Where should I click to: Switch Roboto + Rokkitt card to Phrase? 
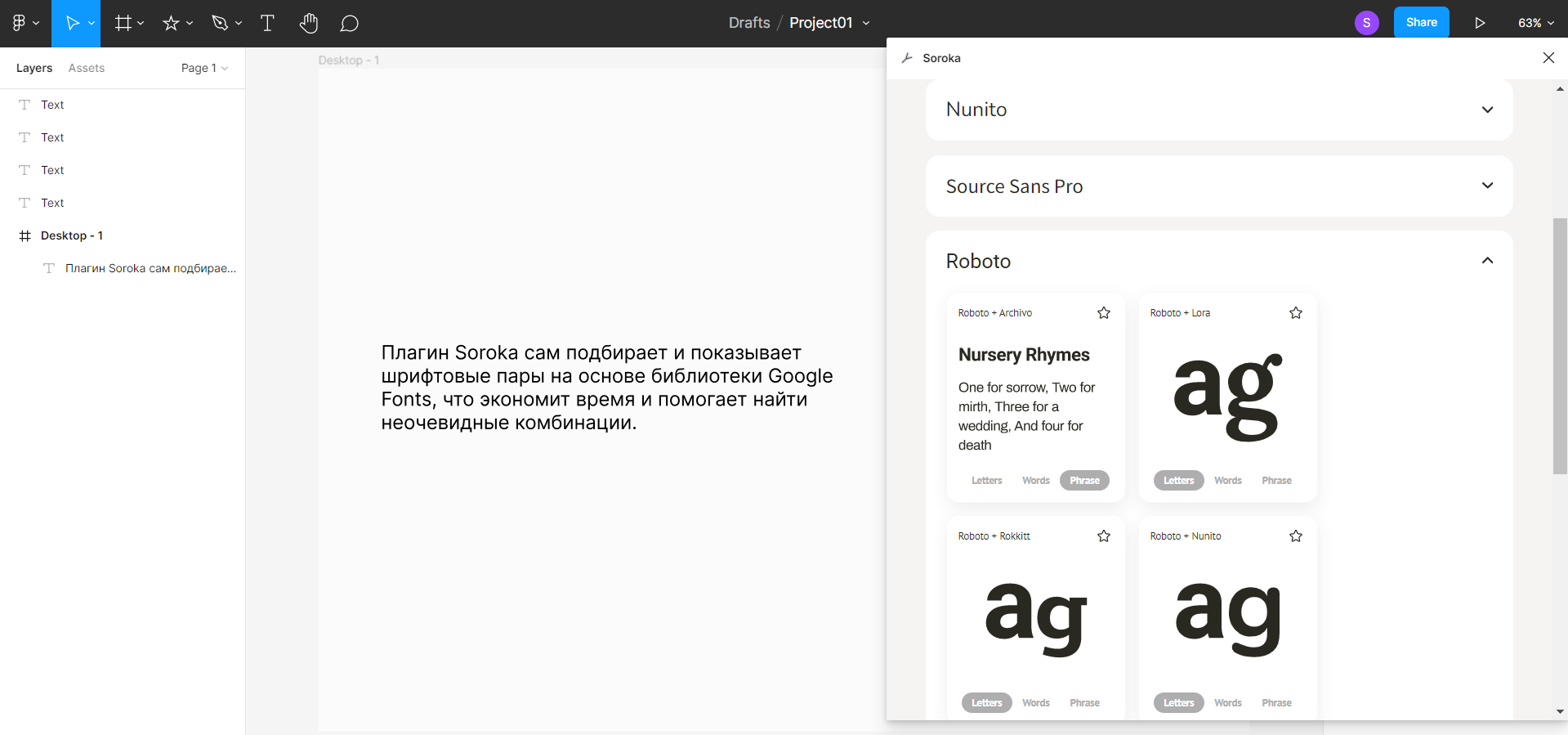(1084, 703)
